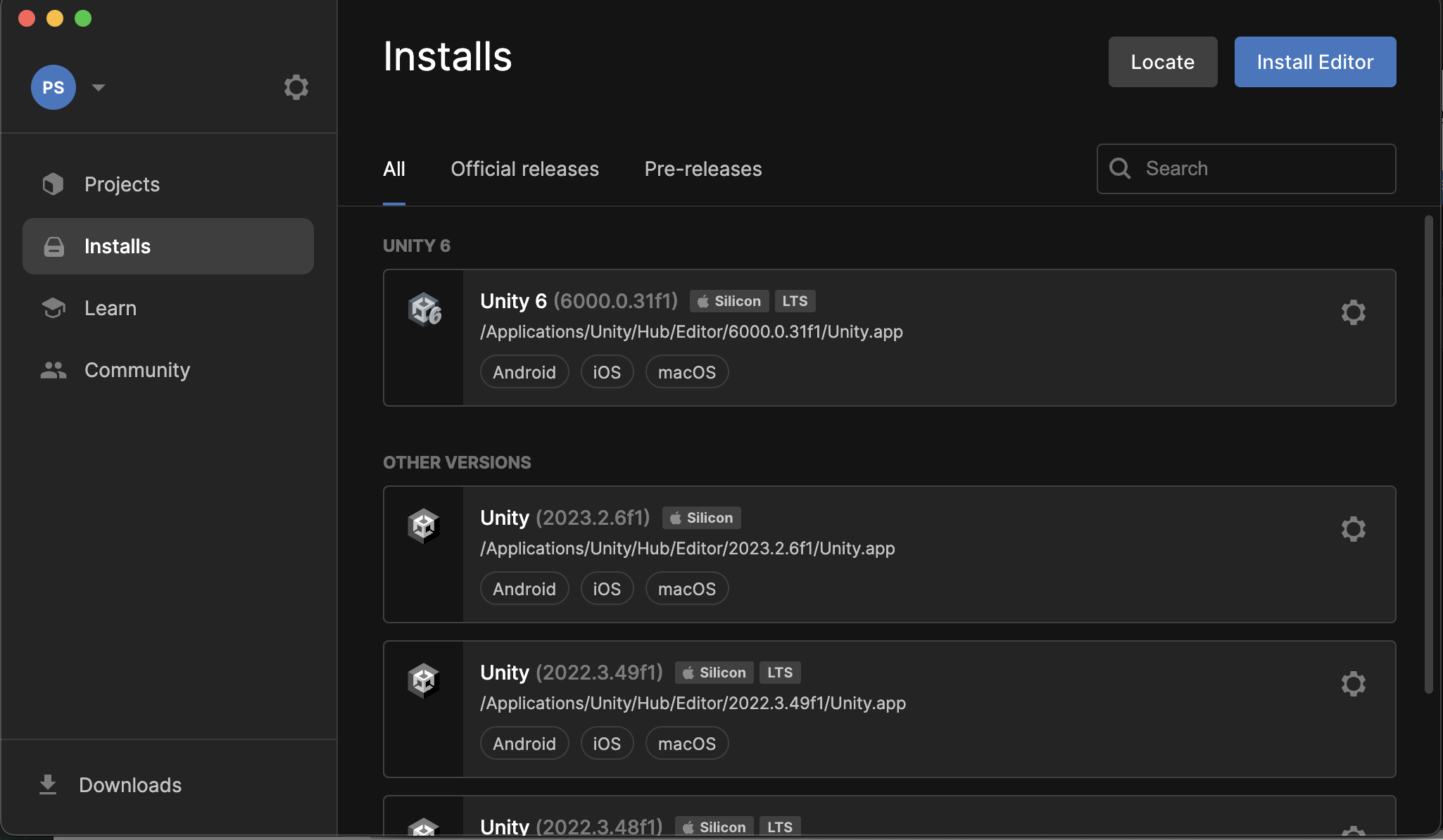Open the Projects section
Image resolution: width=1443 pixels, height=840 pixels.
(122, 184)
